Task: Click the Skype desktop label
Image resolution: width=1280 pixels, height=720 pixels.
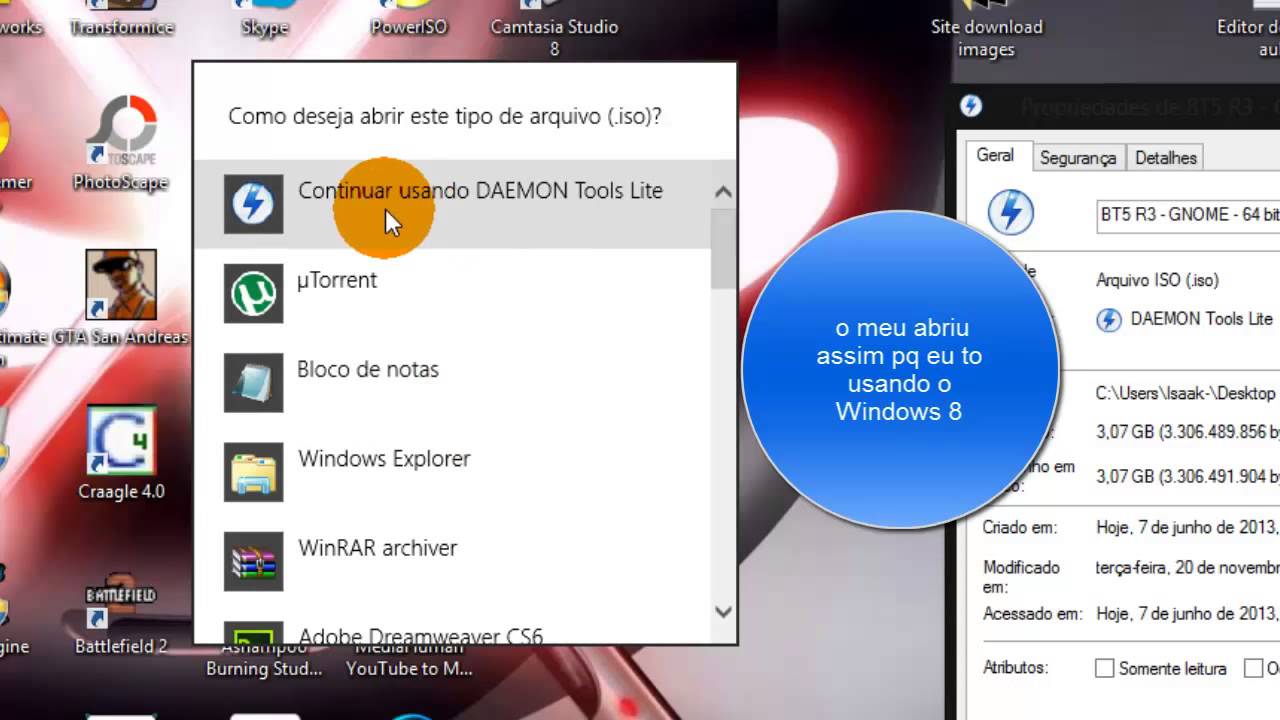Action: click(x=265, y=27)
